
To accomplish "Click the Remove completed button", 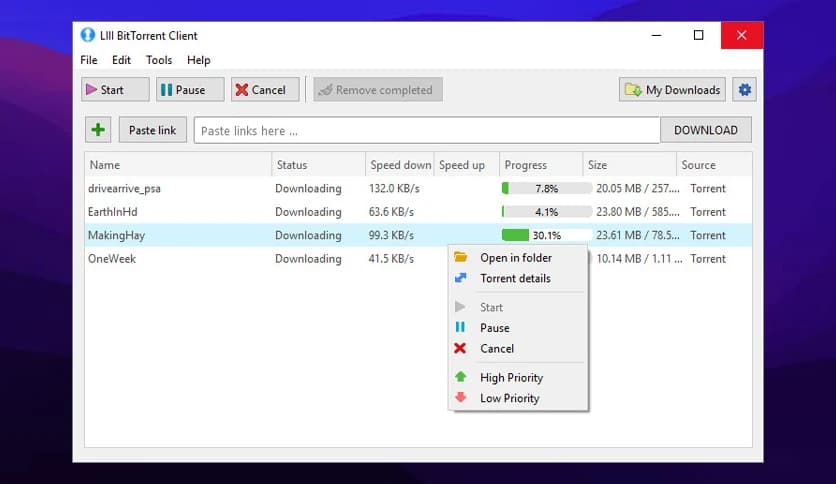I will point(377,90).
